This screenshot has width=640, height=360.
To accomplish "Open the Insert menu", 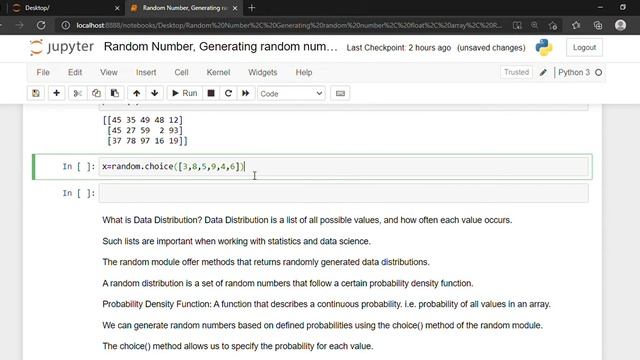I will pos(146,72).
